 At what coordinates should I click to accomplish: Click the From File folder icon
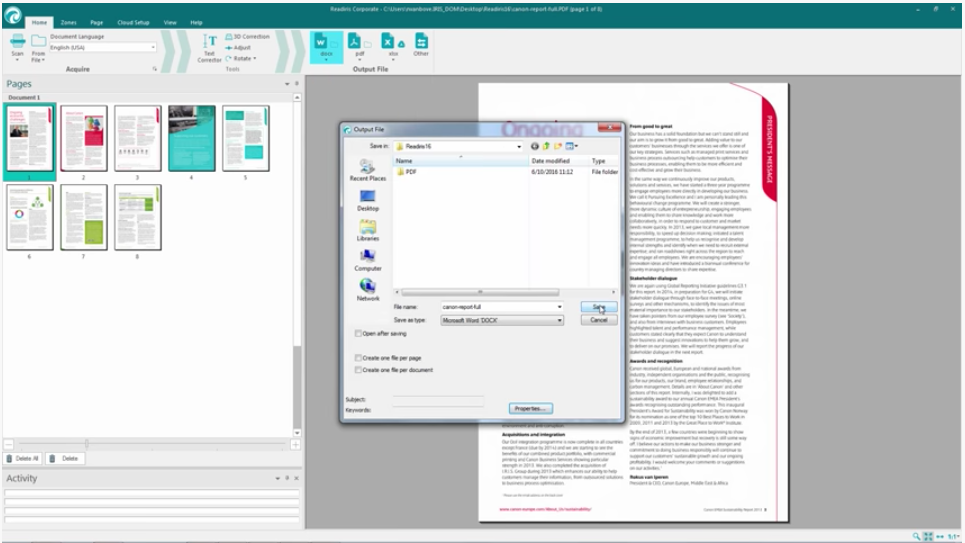tap(38, 42)
